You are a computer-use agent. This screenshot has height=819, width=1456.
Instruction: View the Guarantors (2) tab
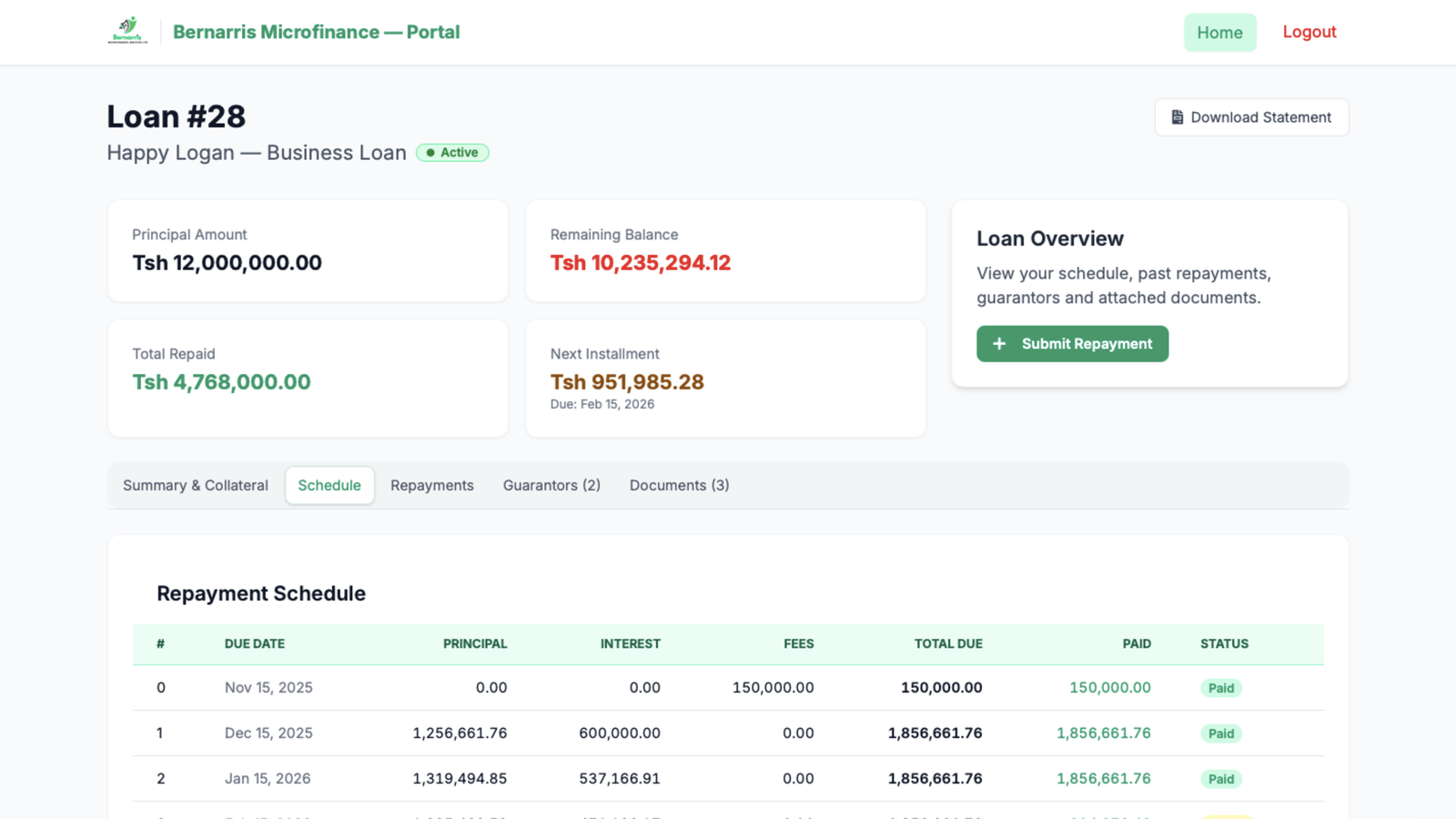tap(551, 485)
